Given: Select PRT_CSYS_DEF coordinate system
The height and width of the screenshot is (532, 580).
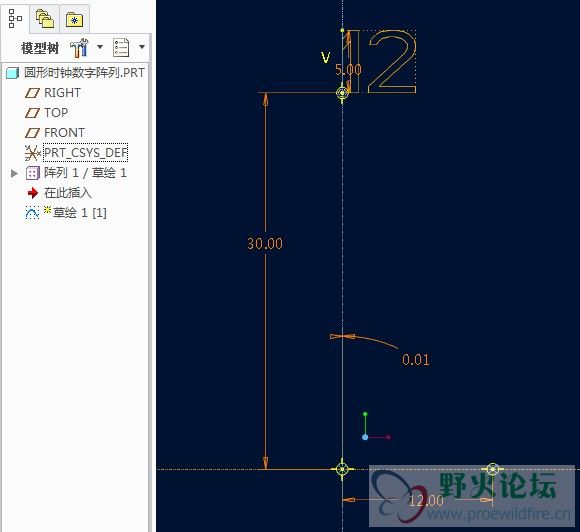Looking at the screenshot, I should click(x=85, y=152).
